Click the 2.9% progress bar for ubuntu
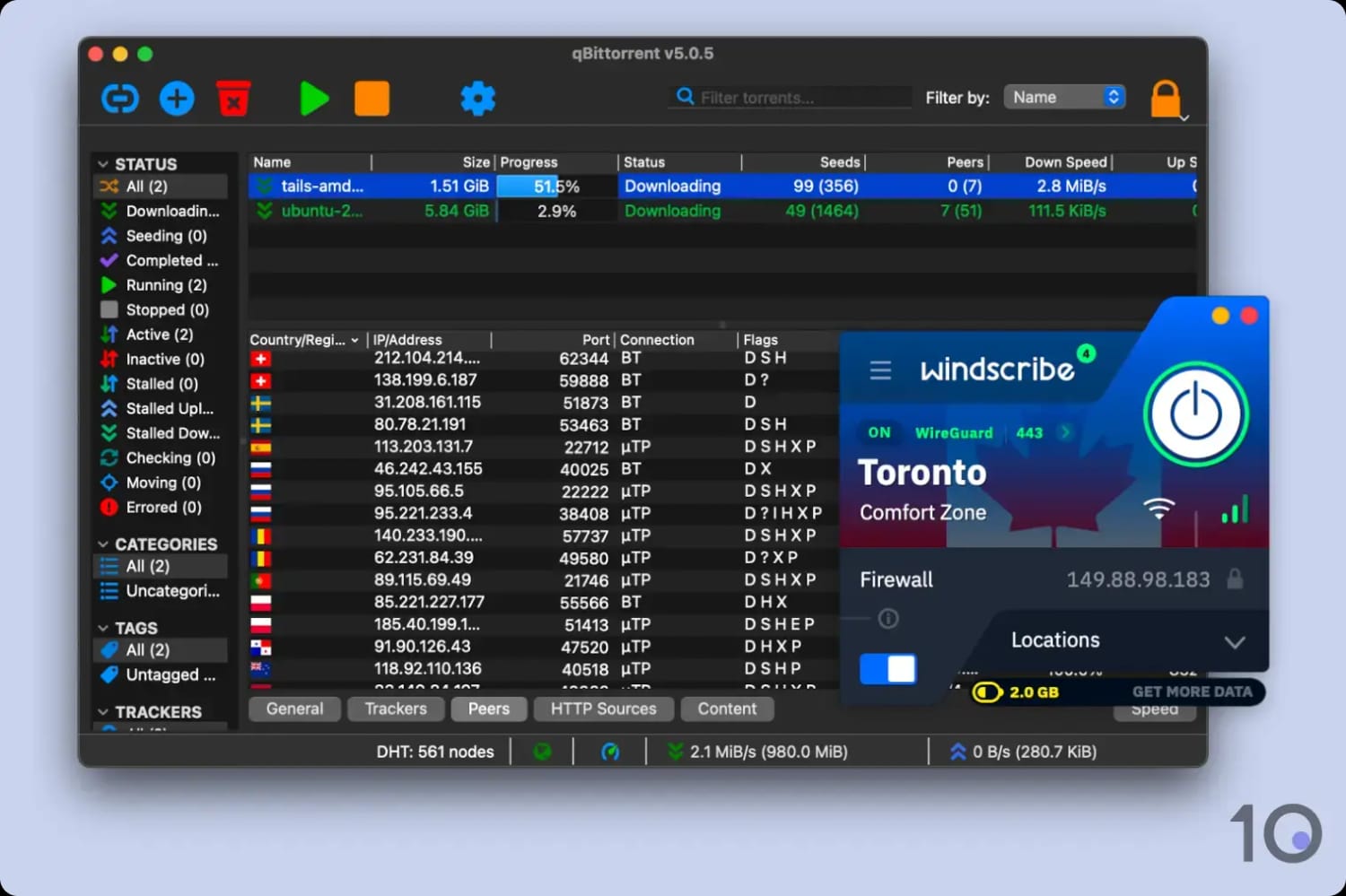This screenshot has width=1346, height=896. pos(556,211)
